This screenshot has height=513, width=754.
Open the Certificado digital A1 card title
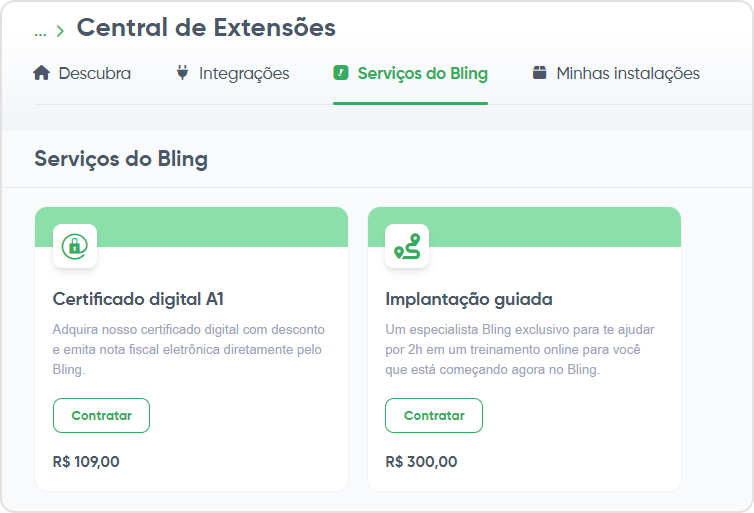pos(138,299)
